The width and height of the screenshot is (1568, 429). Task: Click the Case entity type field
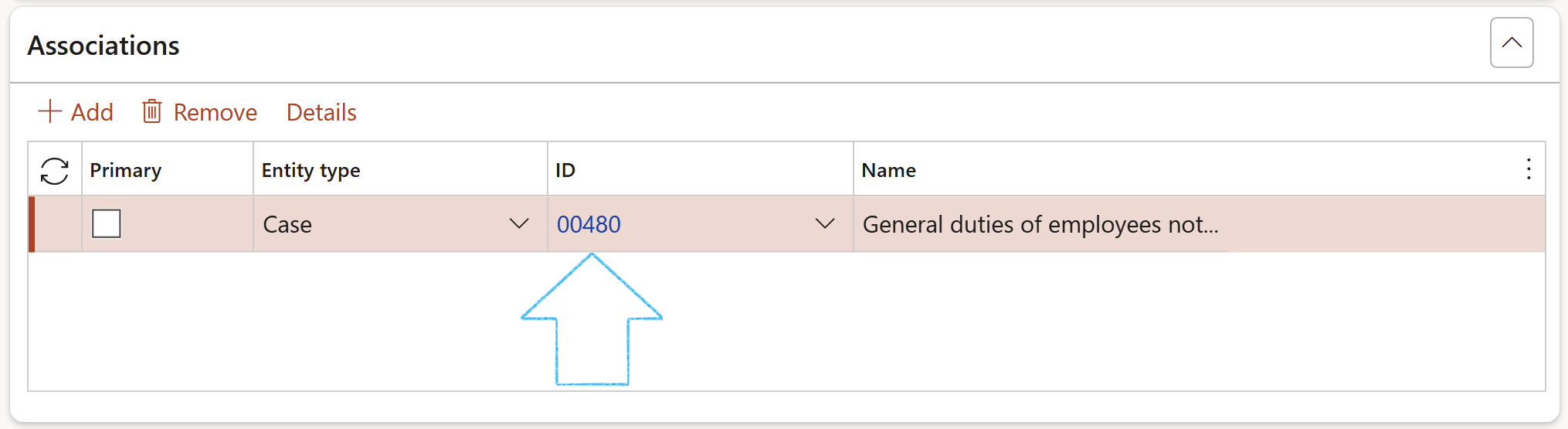click(x=378, y=225)
